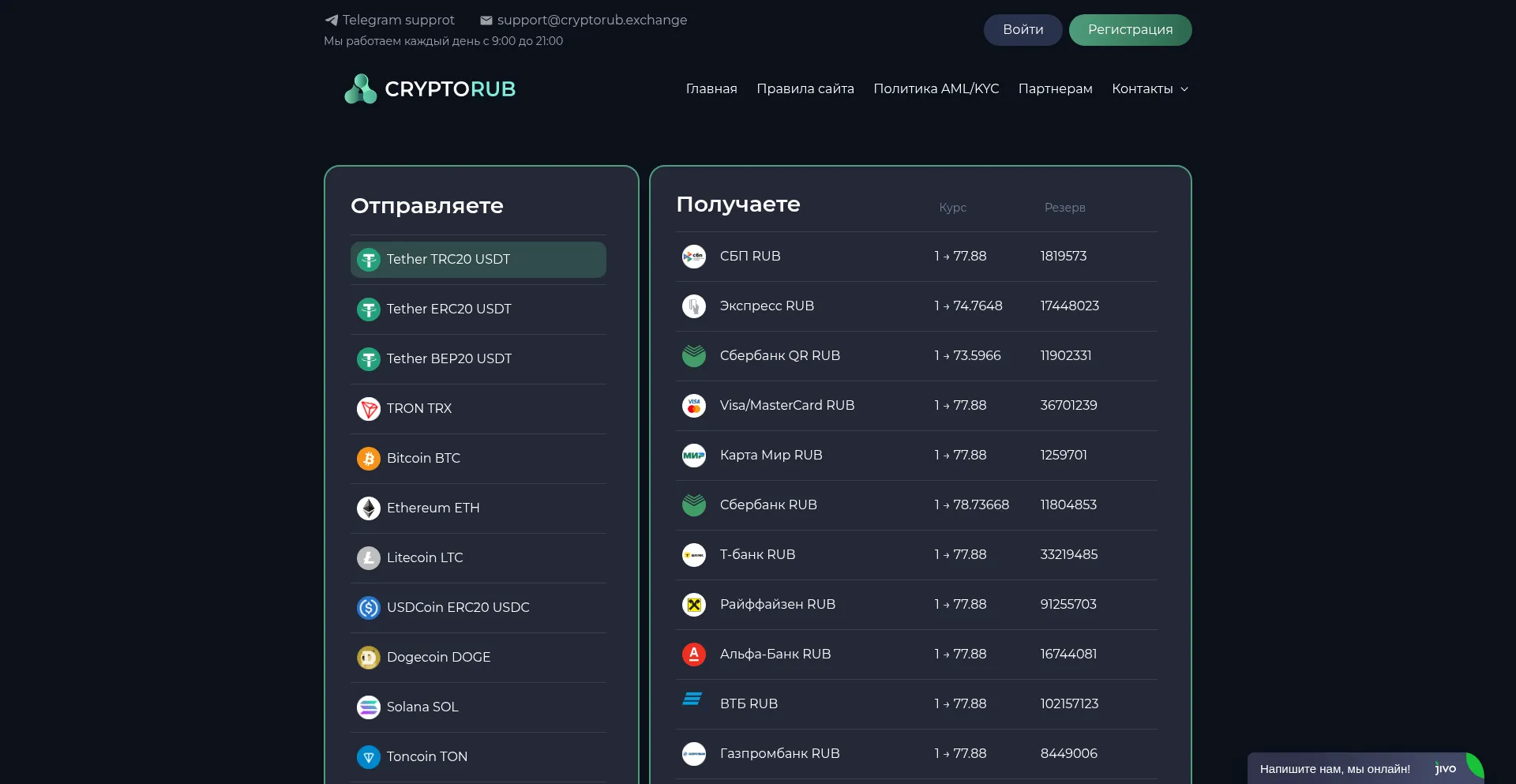This screenshot has width=1516, height=784.
Task: Click the Карта Мир RUB icon
Action: pyautogui.click(x=694, y=456)
